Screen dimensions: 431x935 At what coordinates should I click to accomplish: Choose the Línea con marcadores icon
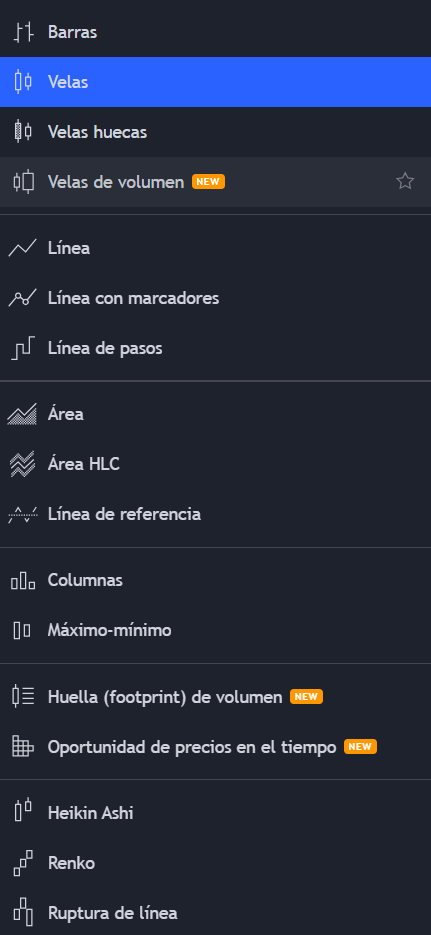(23, 298)
